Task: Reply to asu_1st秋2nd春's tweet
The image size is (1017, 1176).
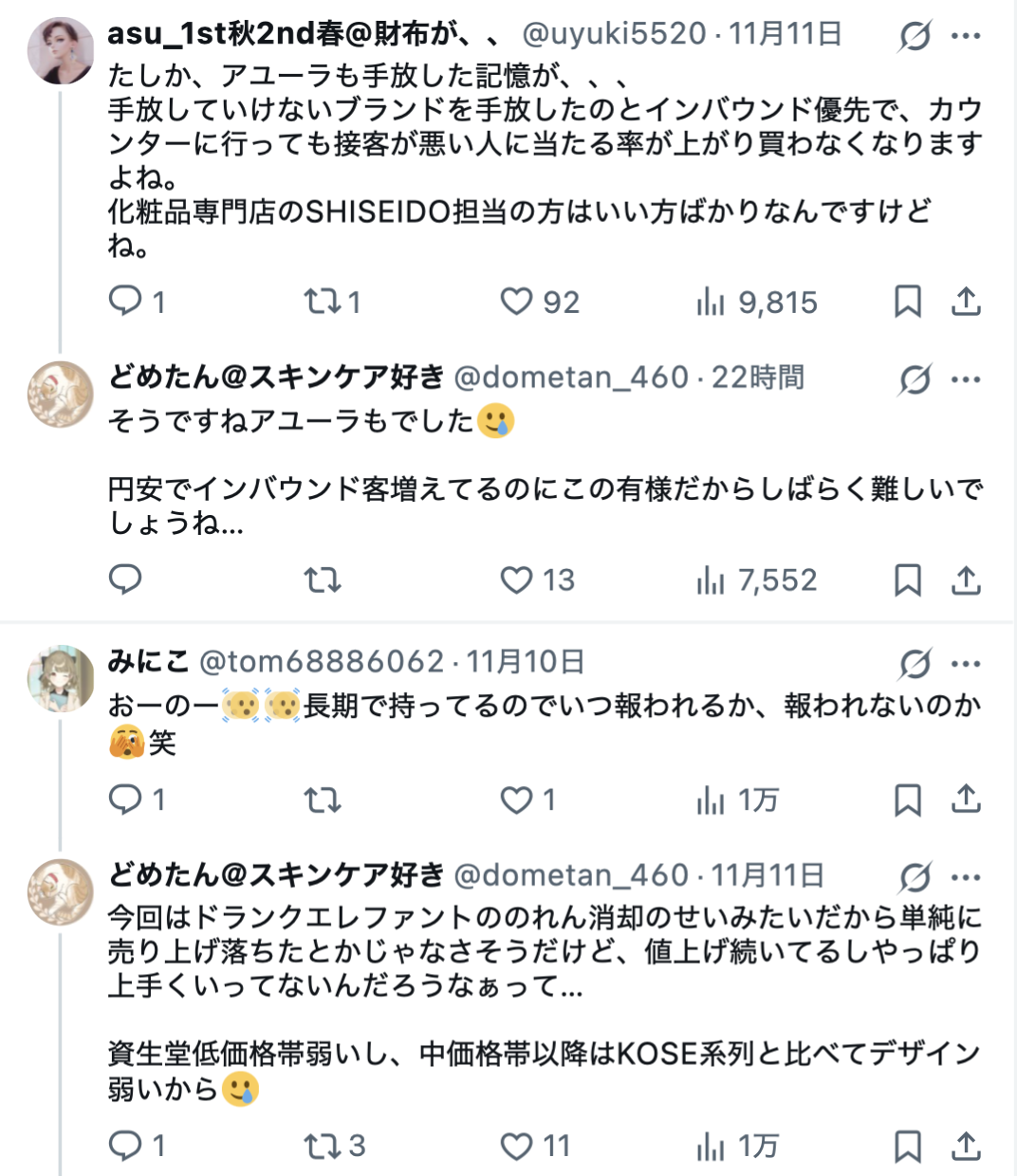Action: (x=125, y=302)
